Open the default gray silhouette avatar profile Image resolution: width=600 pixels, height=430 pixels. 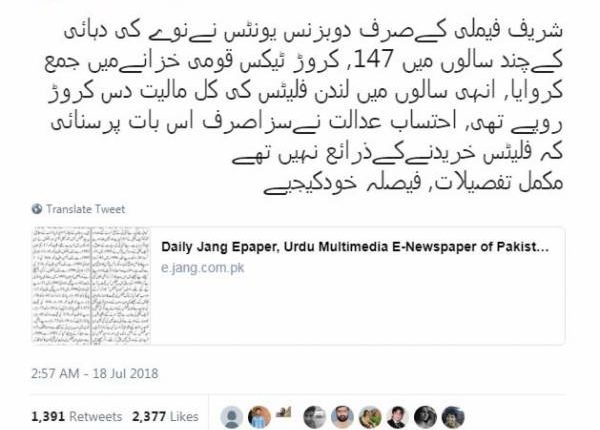[x=232, y=417]
